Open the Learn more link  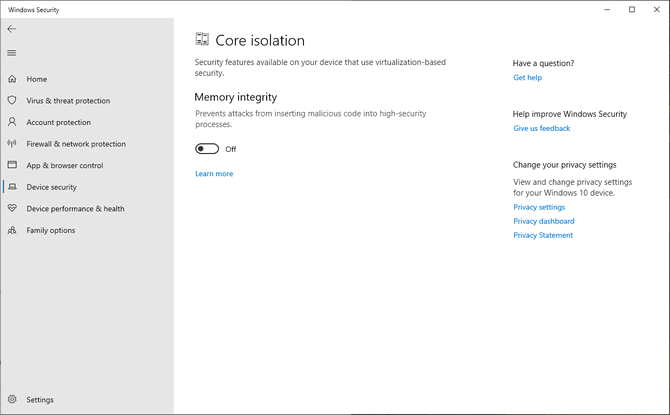[214, 174]
